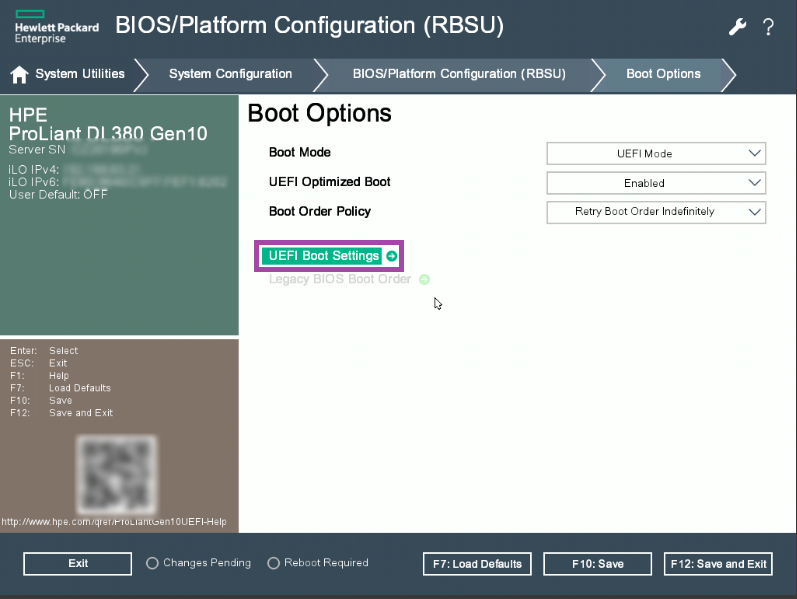Click the arrow icon next to UEFI Boot Settings
797x599 pixels.
tap(391, 256)
